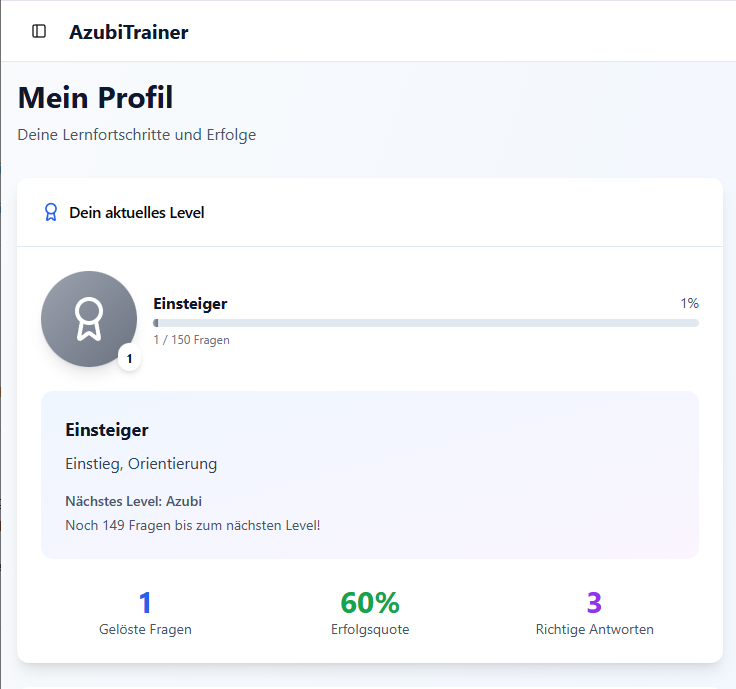Click the level 1 badge
The image size is (736, 689).
(x=129, y=358)
